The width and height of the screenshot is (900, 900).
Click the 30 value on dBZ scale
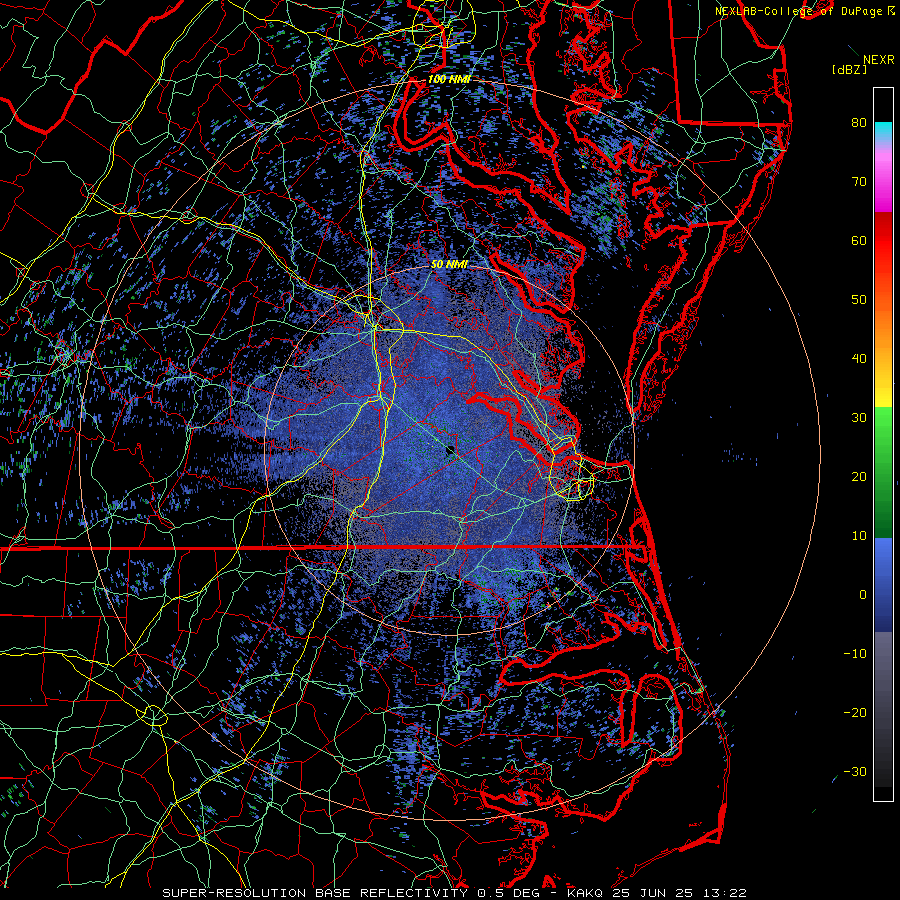859,417
